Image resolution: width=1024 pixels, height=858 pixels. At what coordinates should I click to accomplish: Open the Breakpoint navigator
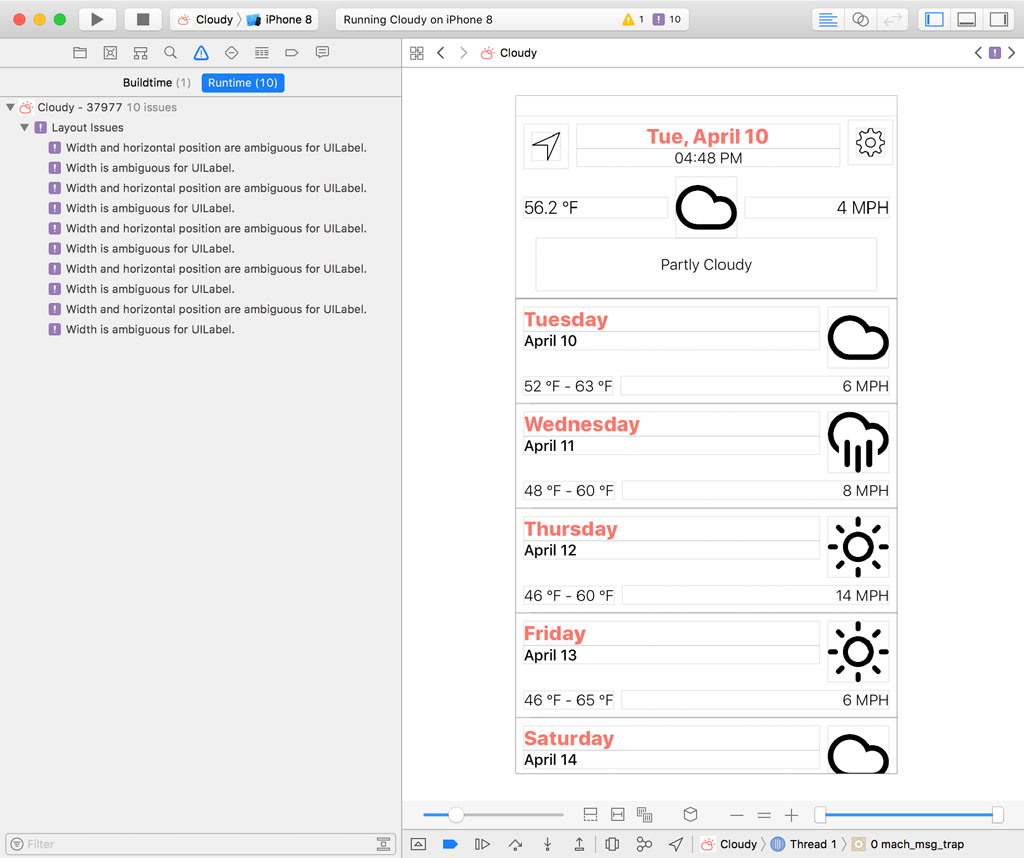pos(292,53)
